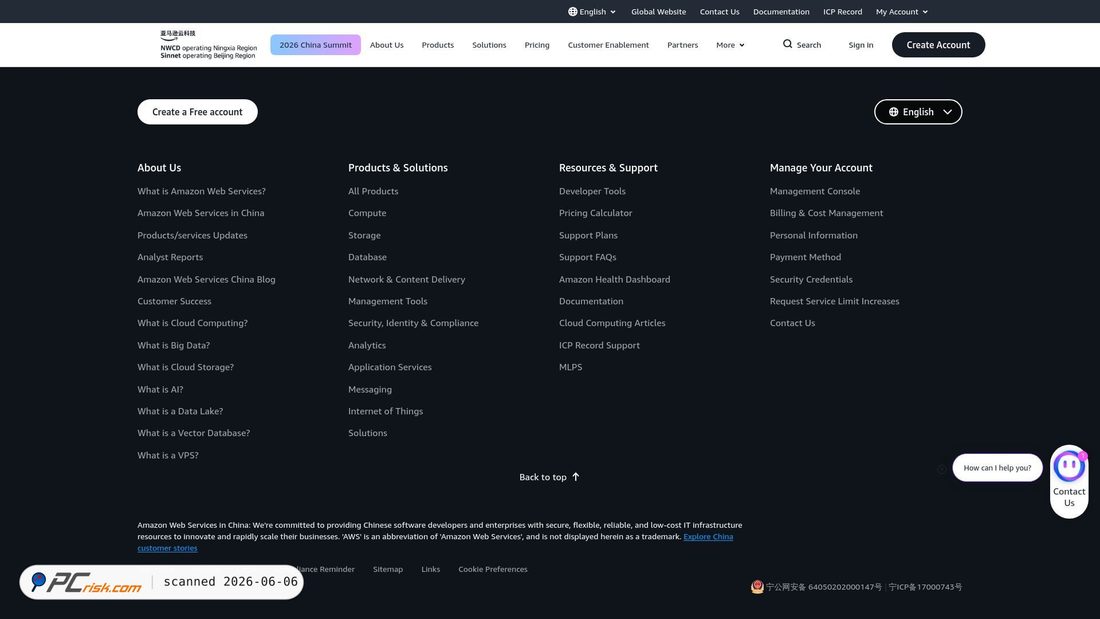Image resolution: width=1100 pixels, height=619 pixels.
Task: Click Contact Us in the top bar
Action: pos(719,12)
